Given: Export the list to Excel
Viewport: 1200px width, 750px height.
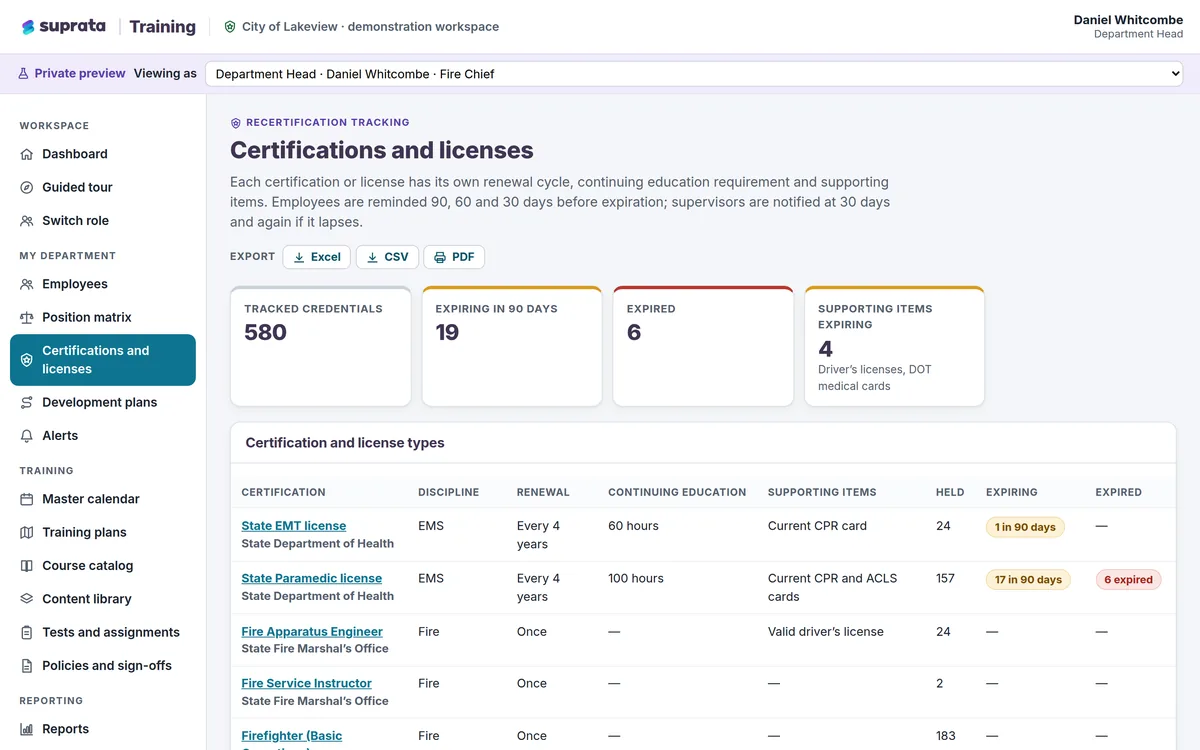Looking at the screenshot, I should [317, 257].
